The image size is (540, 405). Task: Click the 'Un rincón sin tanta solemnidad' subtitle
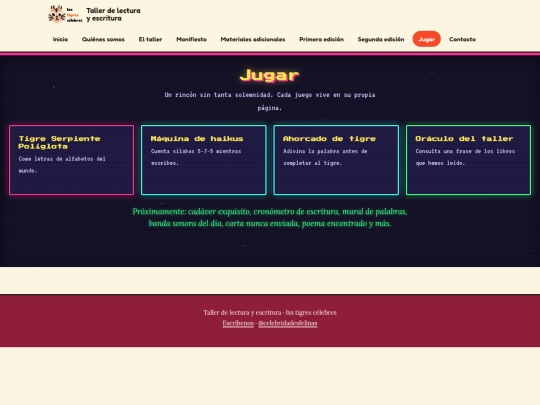point(270,101)
